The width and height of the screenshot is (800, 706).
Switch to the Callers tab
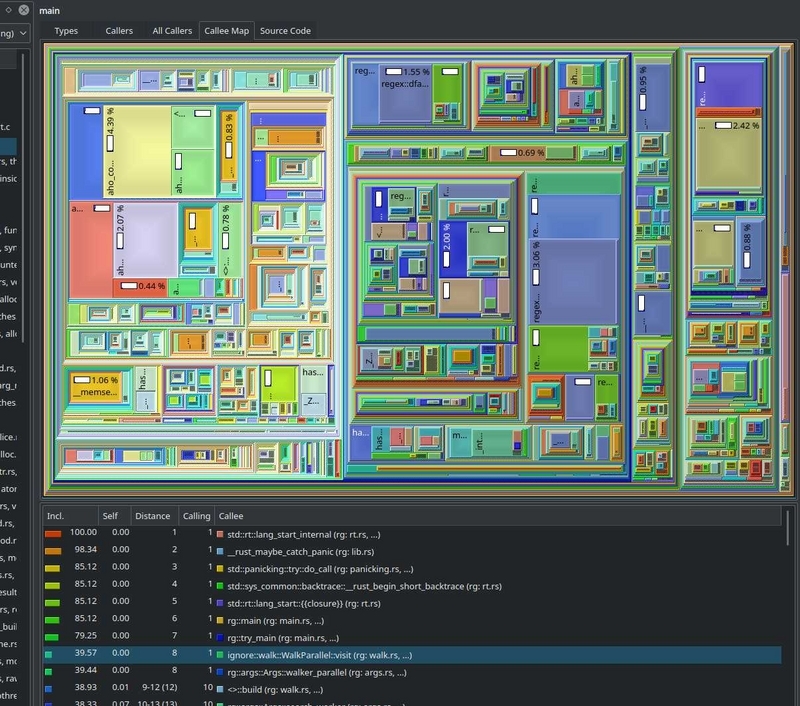[x=119, y=31]
